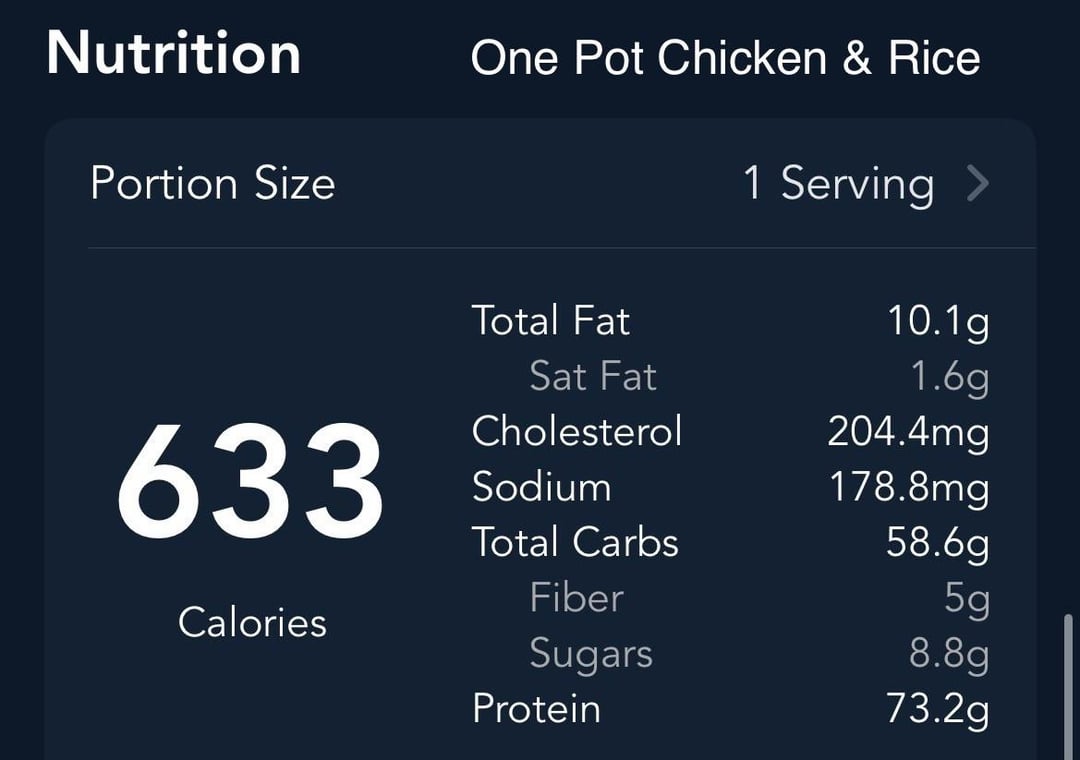Click the Cholesterol label
1080x760 pixels.
[577, 431]
